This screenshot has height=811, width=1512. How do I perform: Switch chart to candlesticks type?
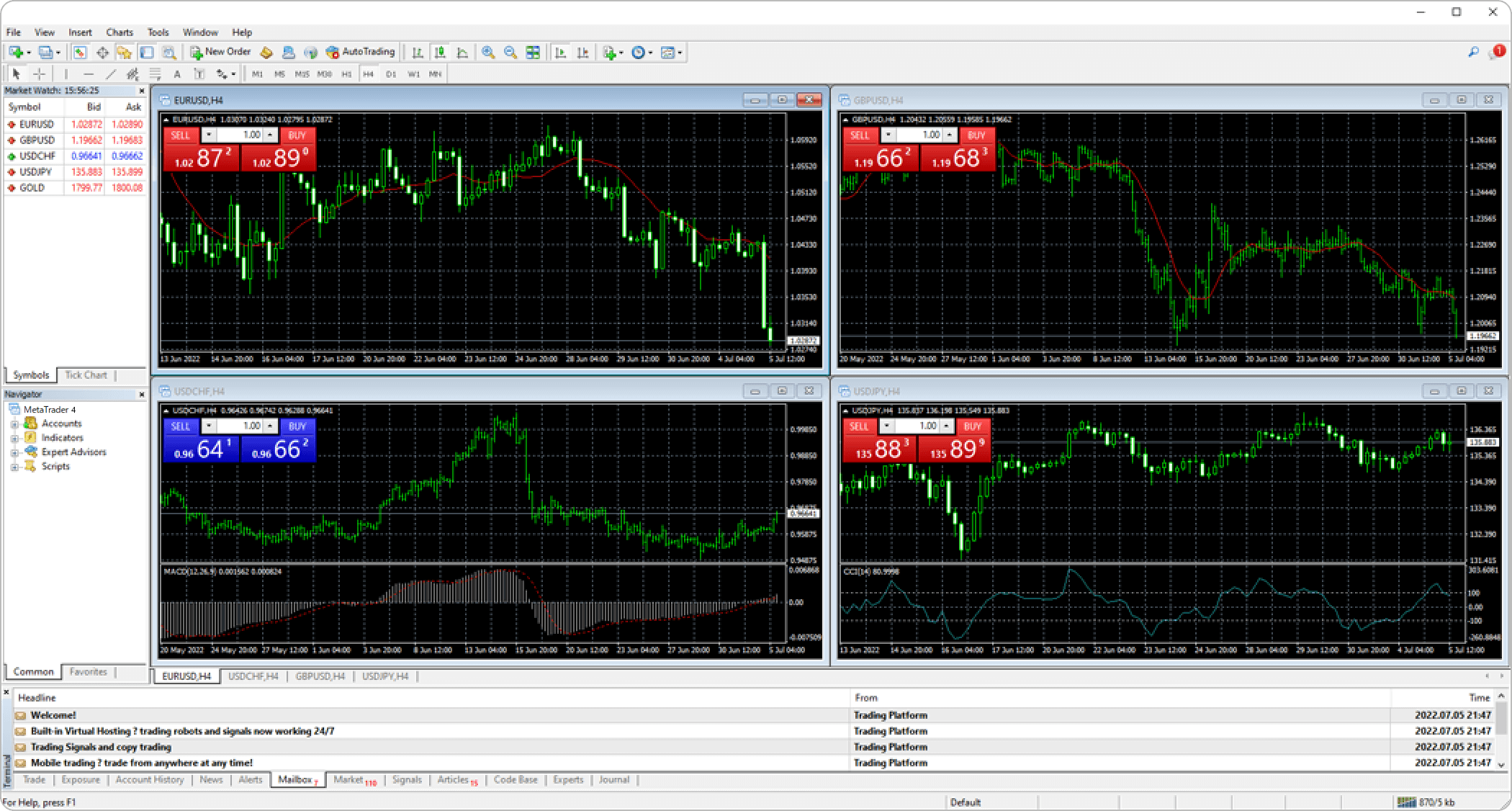(x=440, y=52)
